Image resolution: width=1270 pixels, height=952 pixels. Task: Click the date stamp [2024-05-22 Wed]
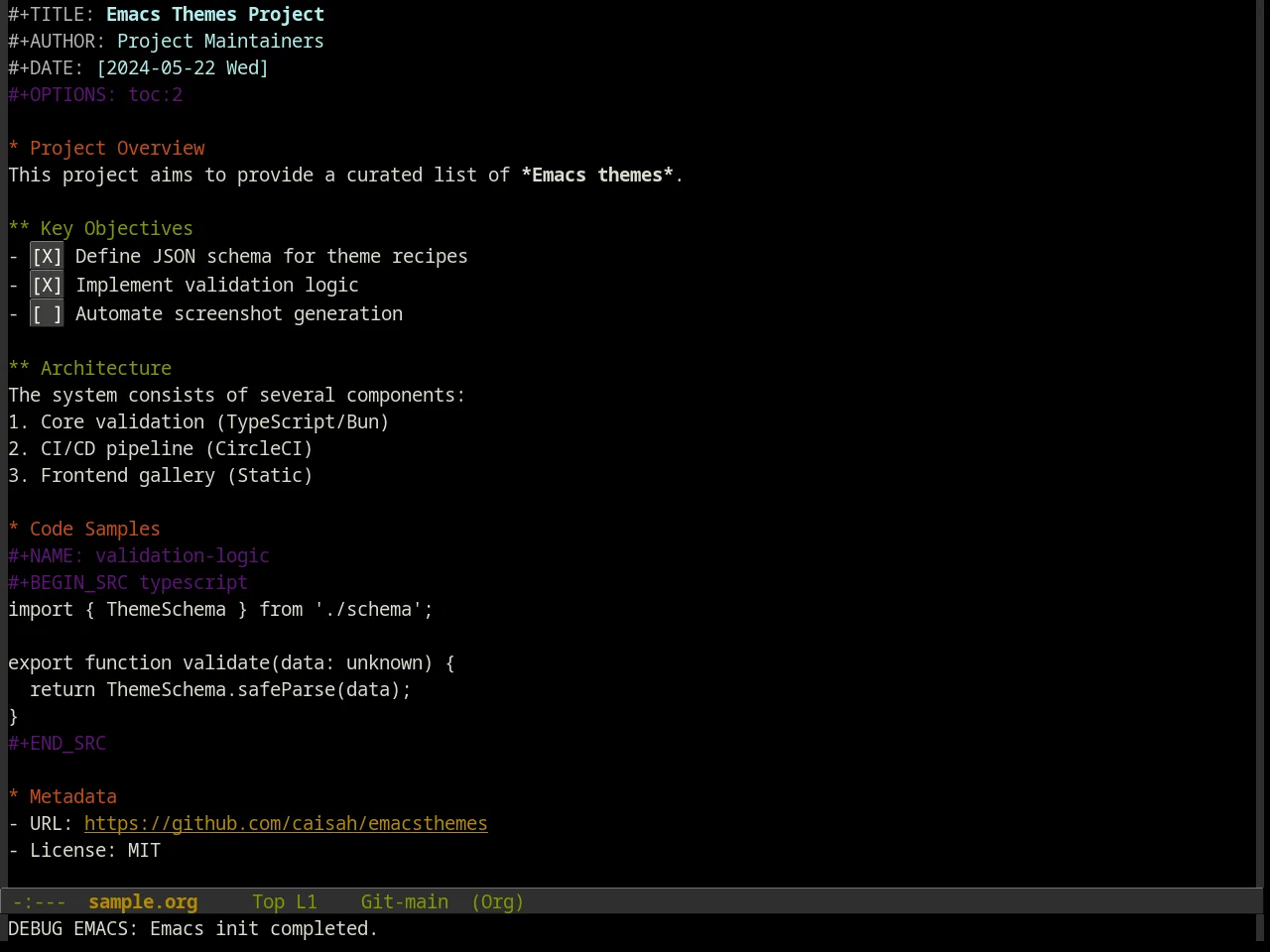(183, 67)
